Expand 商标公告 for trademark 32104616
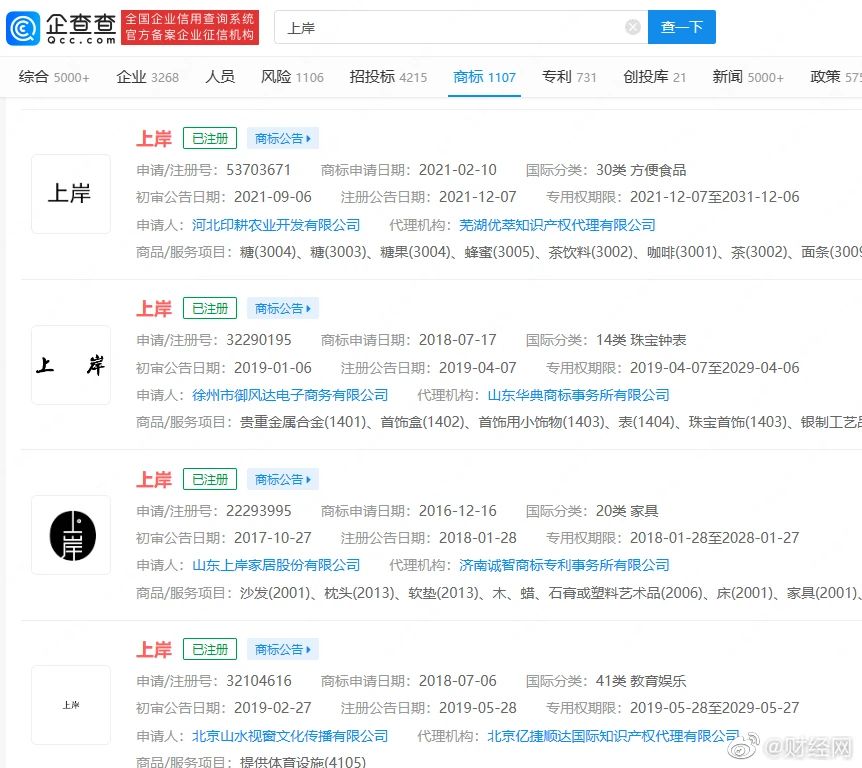 283,649
